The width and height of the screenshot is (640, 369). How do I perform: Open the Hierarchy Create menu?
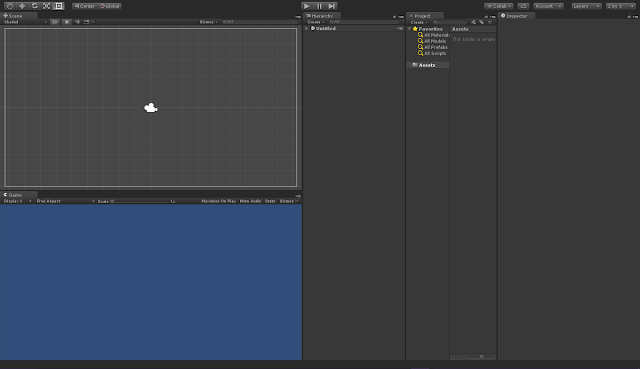(x=316, y=22)
